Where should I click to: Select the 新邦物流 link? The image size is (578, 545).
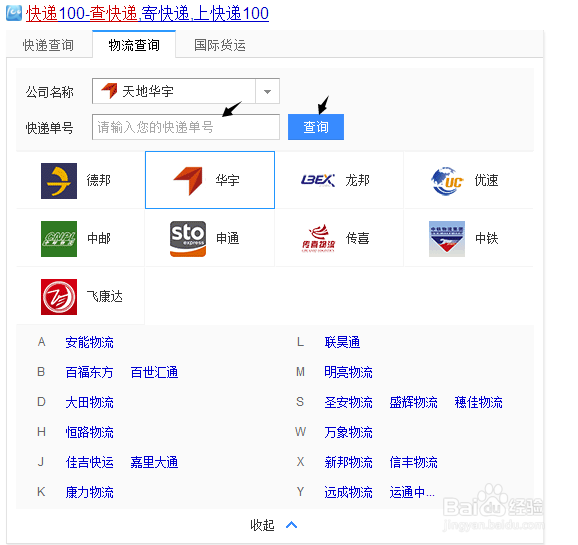point(348,462)
